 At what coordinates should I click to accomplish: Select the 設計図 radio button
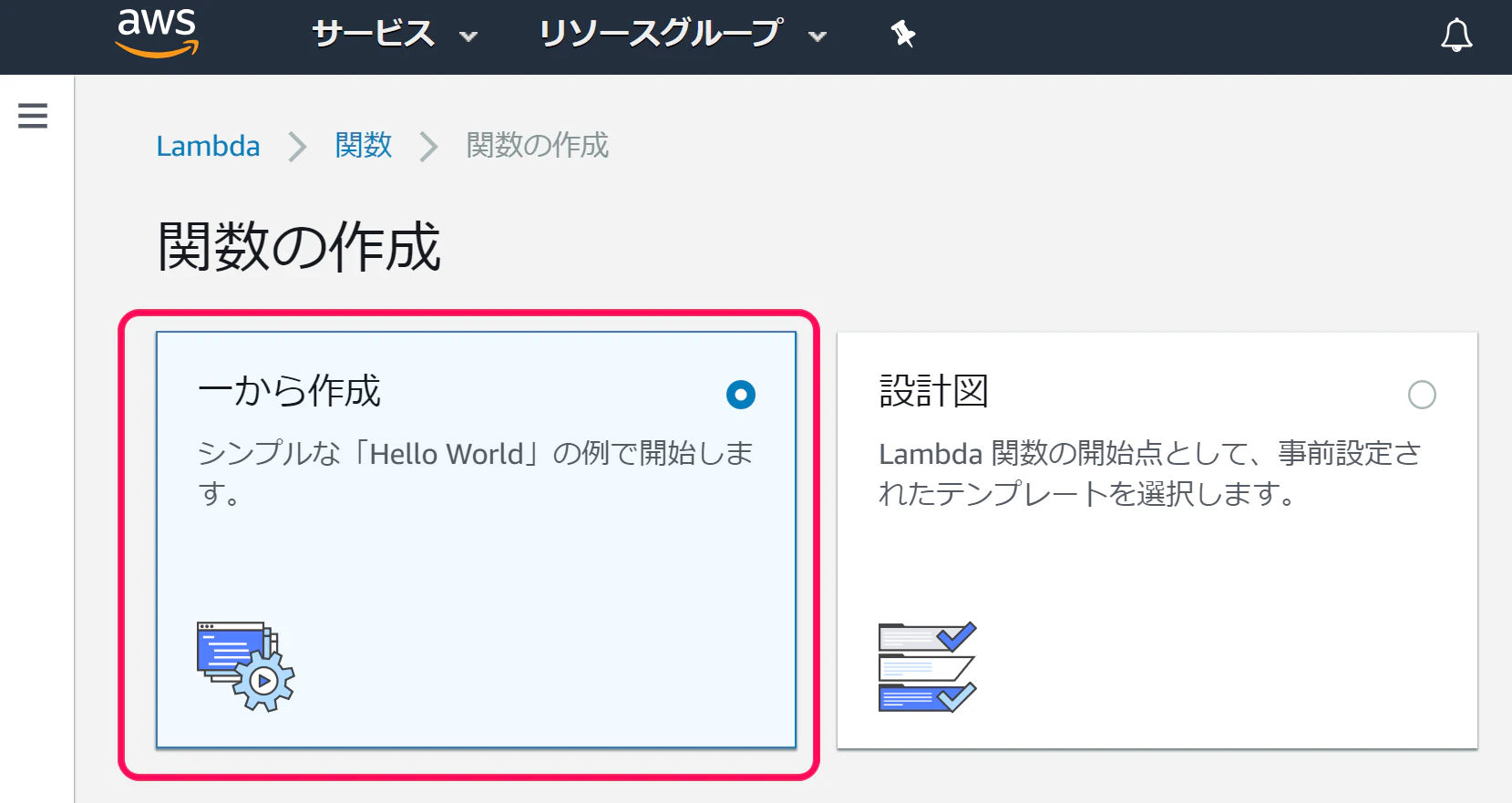click(x=1422, y=395)
